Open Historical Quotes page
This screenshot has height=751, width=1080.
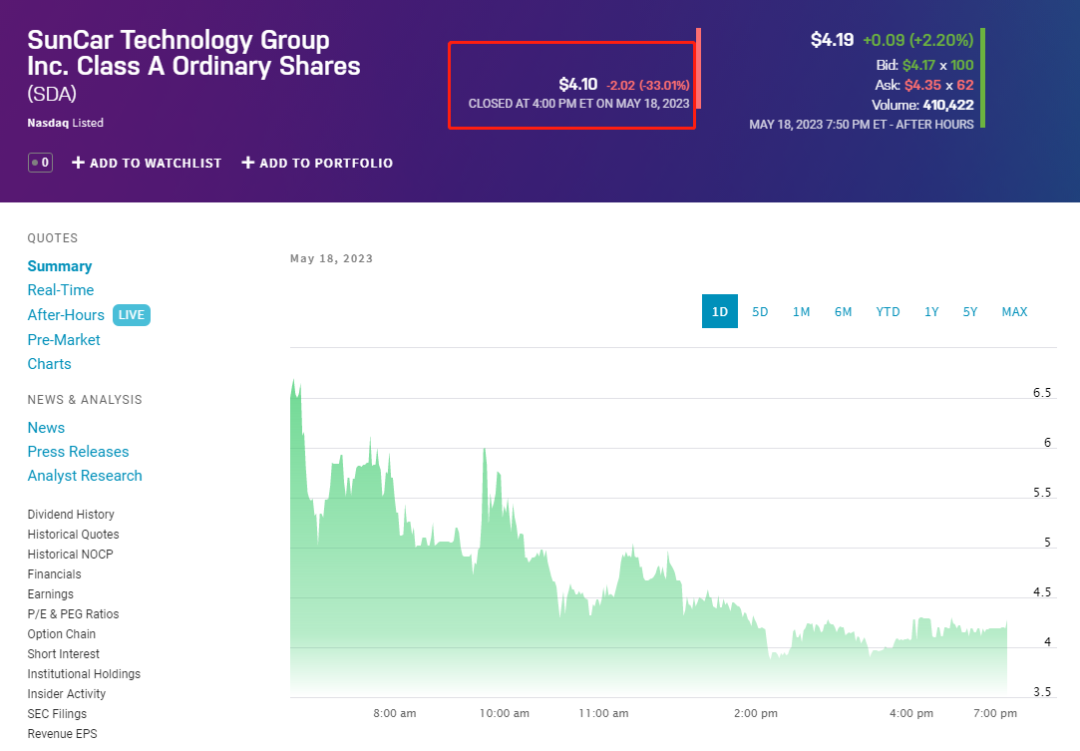pyautogui.click(x=73, y=534)
